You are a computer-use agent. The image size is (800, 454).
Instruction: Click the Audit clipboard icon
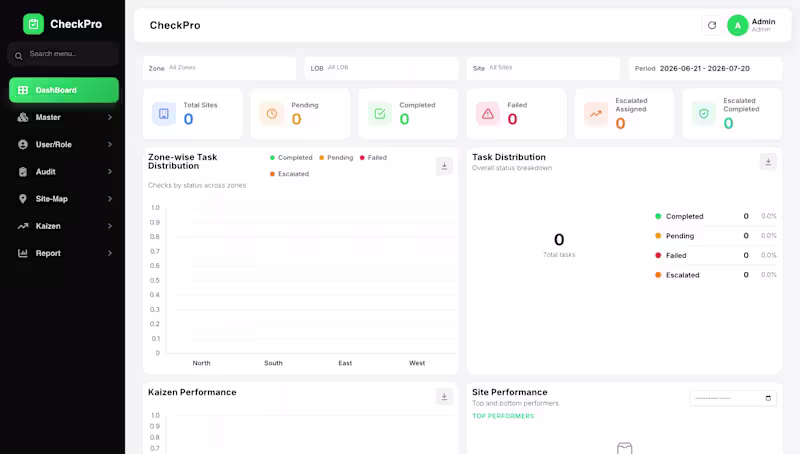click(x=23, y=172)
